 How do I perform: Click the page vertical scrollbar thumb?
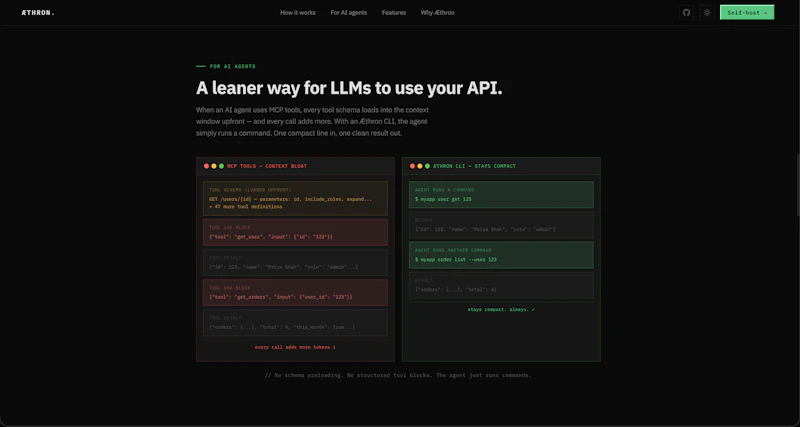797,185
